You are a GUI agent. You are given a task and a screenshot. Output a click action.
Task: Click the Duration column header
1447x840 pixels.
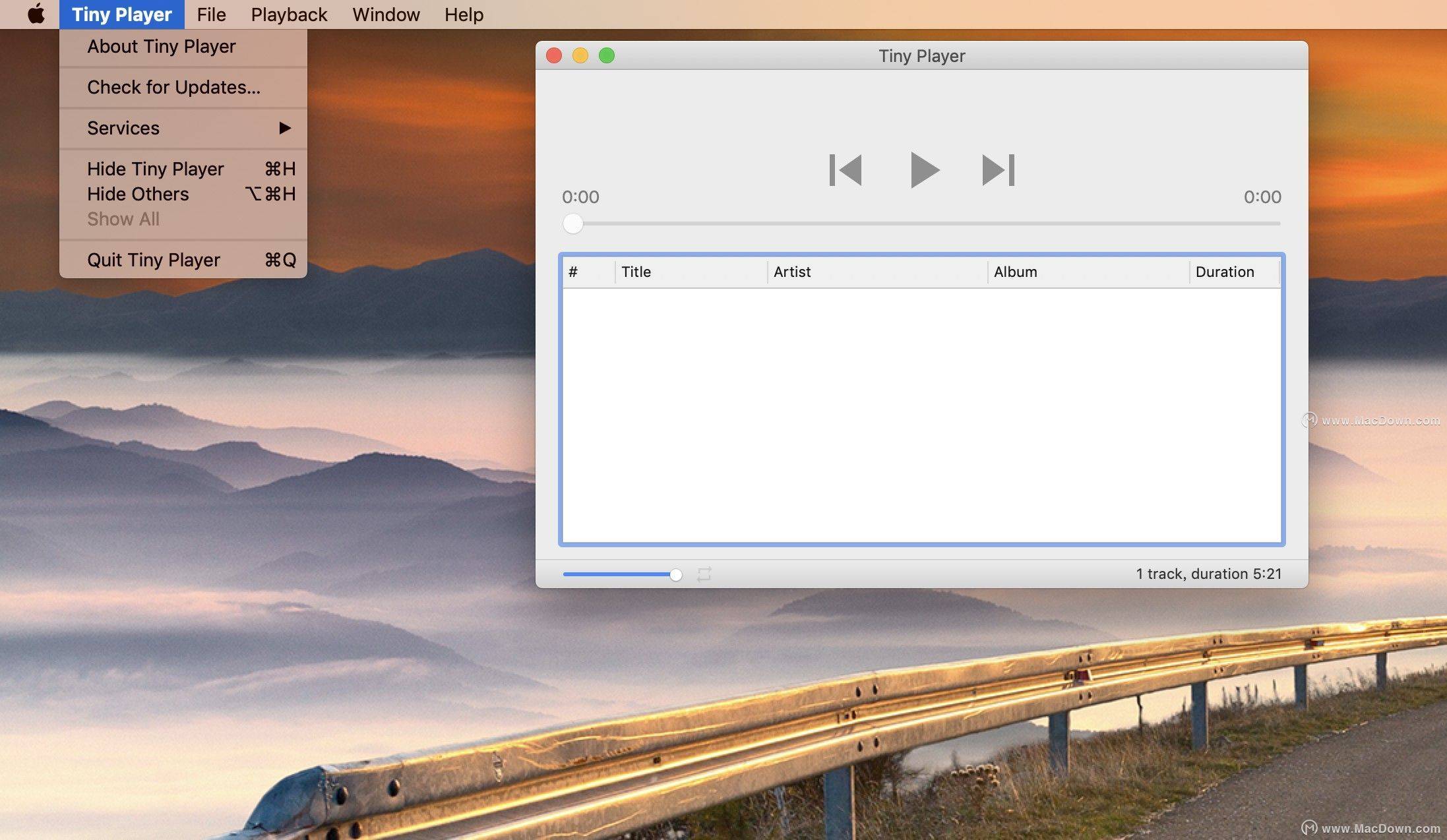(x=1225, y=271)
